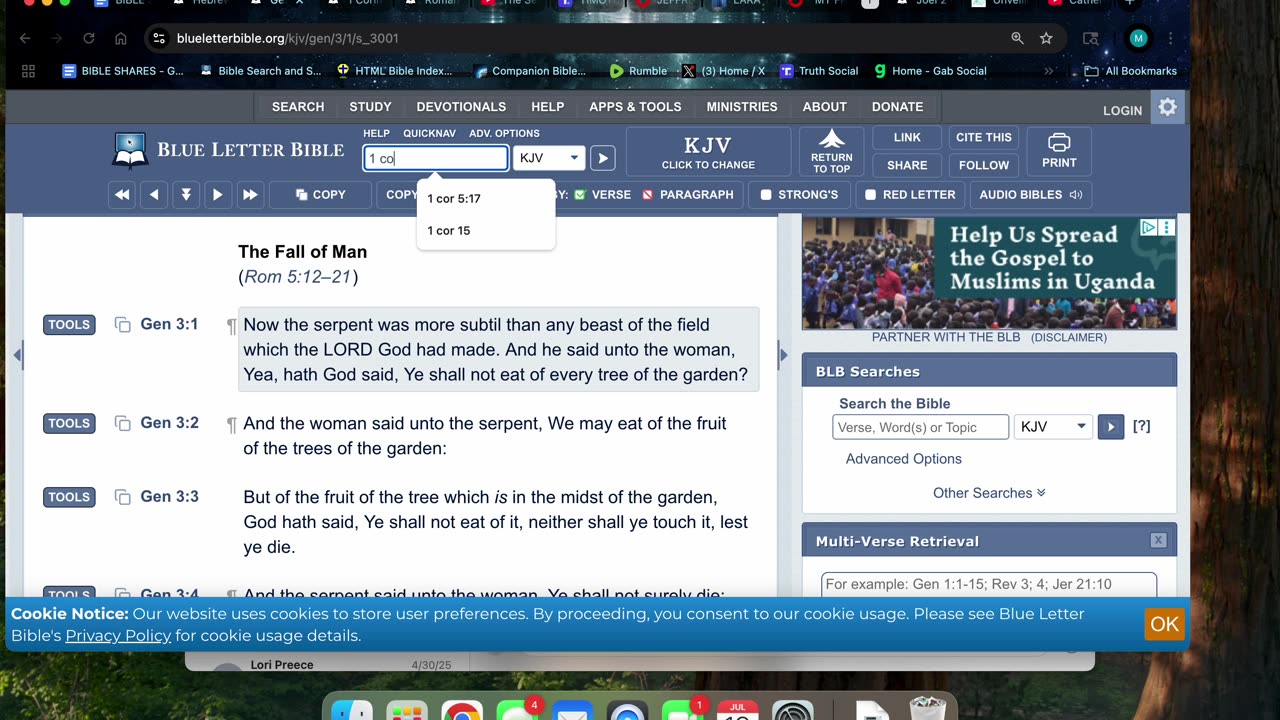The image size is (1280, 720).
Task: Open the Privacy Policy link in the cookie notice
Action: [118, 636]
